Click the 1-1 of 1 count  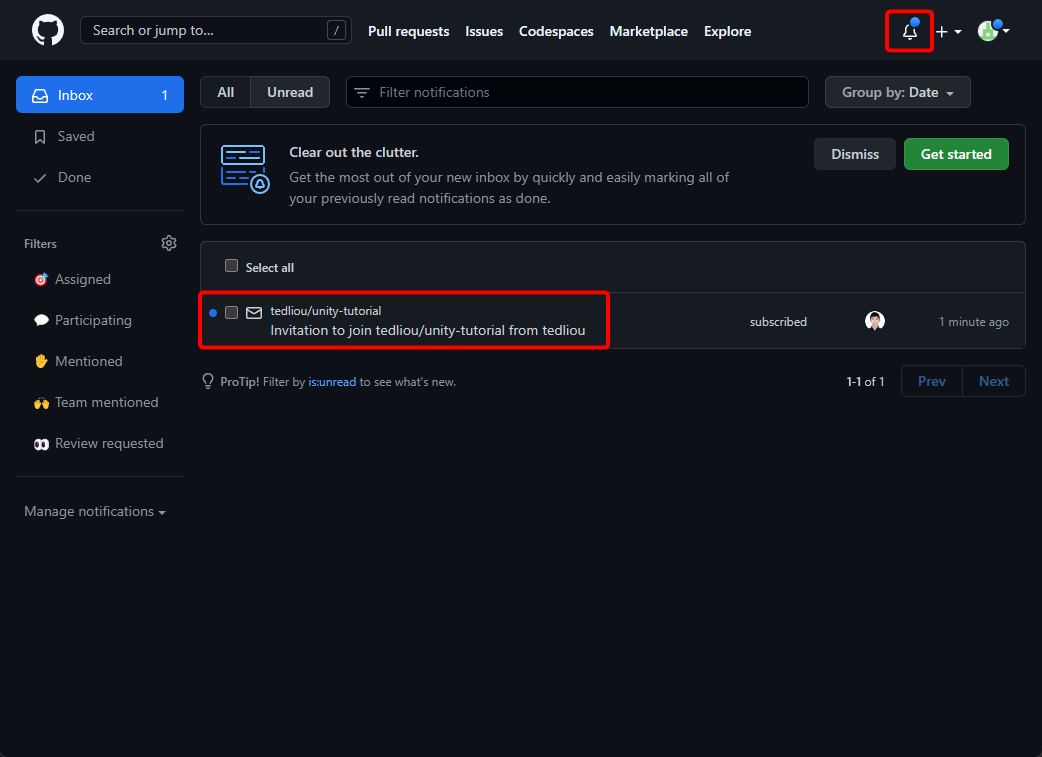[x=865, y=381]
